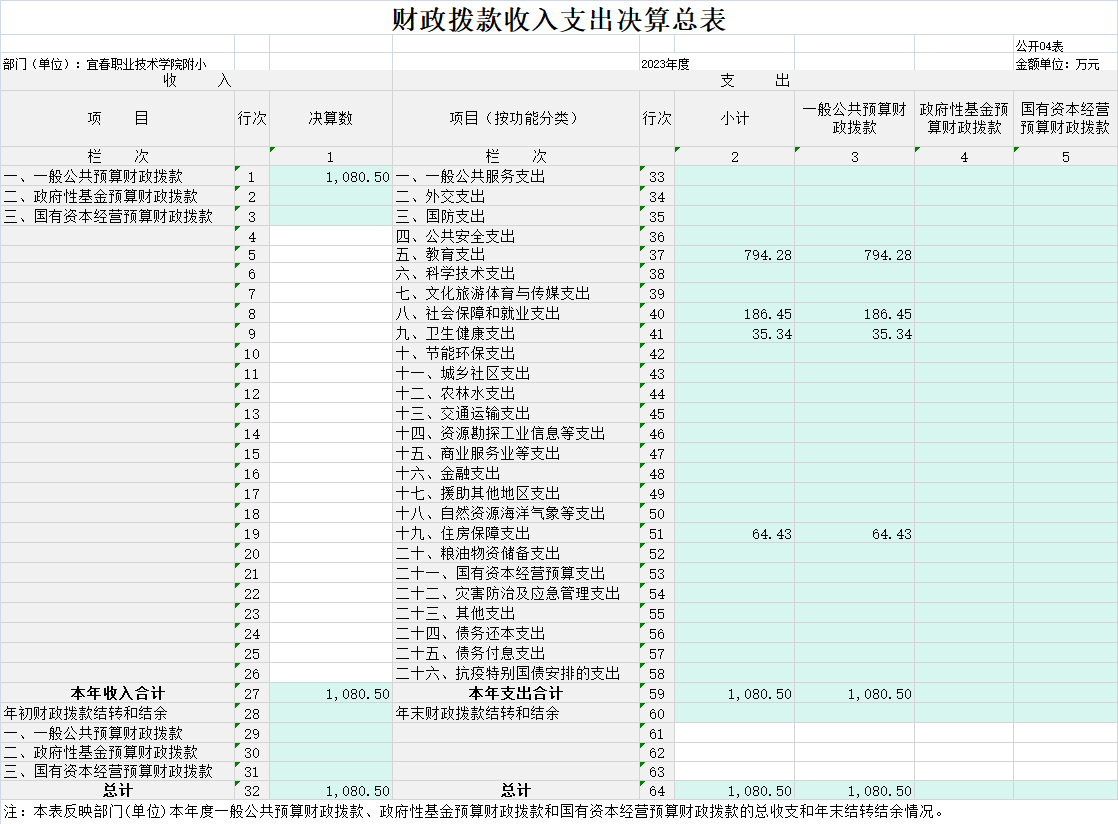Click 35.34 in the 小计 column
Image resolution: width=1118 pixels, height=824 pixels.
[x=771, y=334]
